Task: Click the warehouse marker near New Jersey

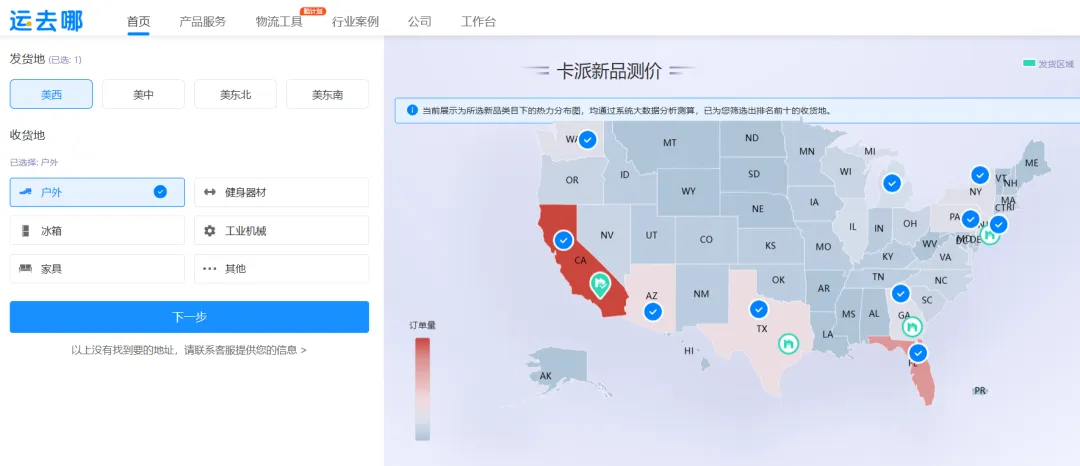Action: (990, 235)
